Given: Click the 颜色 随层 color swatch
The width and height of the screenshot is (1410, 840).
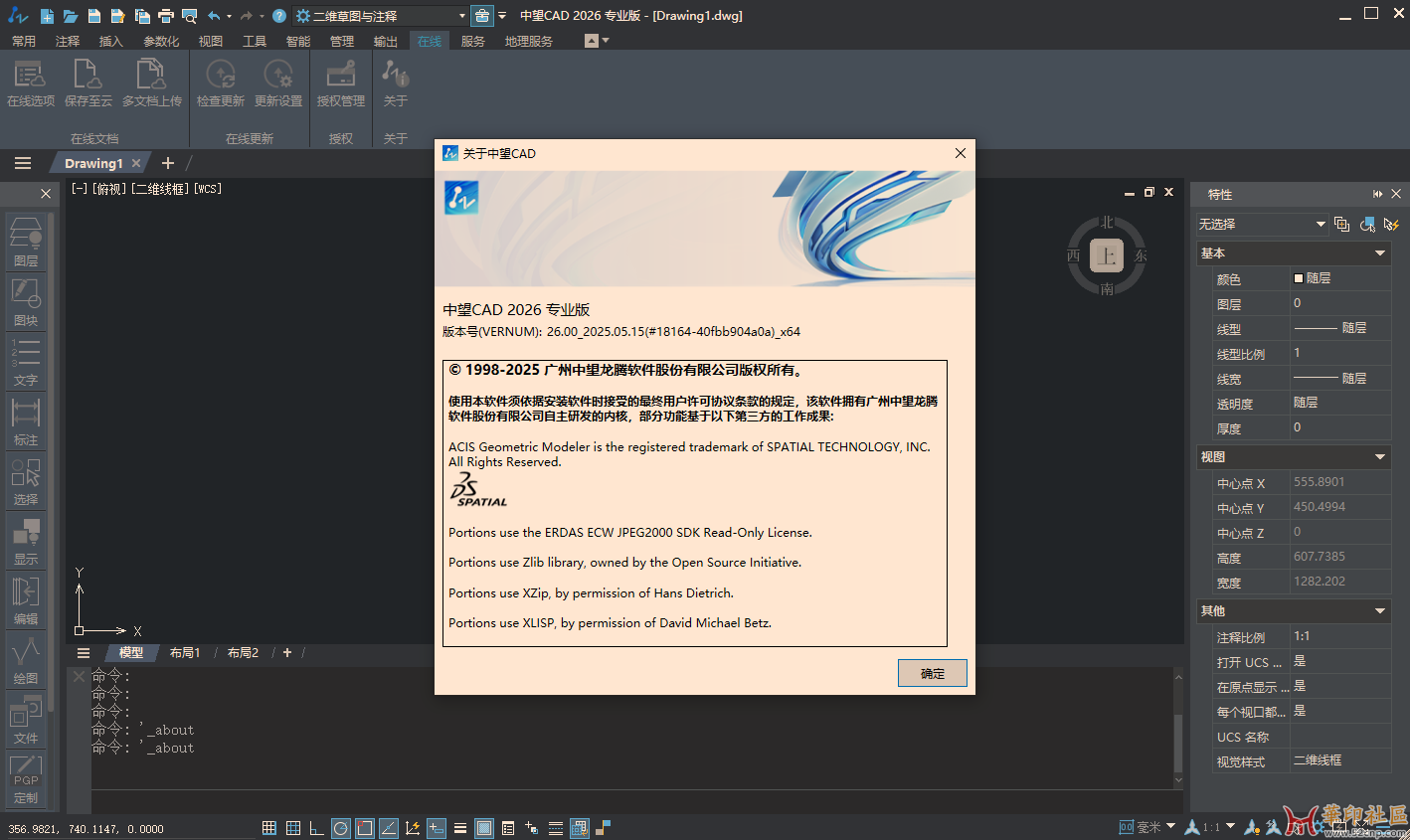Looking at the screenshot, I should tap(1299, 278).
